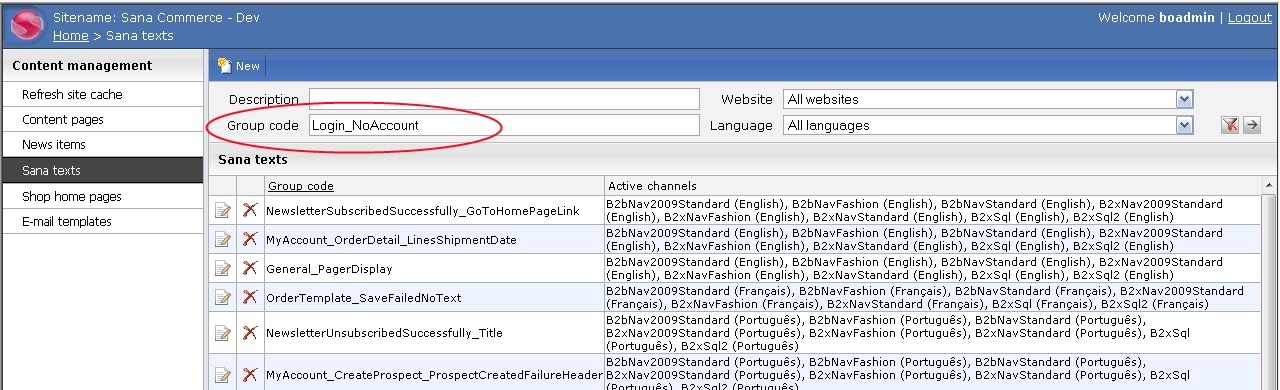Open E-mail templates in sidebar
The height and width of the screenshot is (390, 1280).
(102, 222)
